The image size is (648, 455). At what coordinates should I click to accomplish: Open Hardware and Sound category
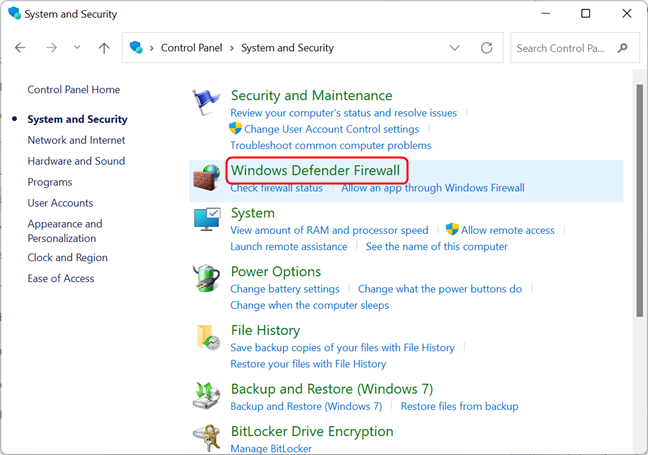click(76, 161)
